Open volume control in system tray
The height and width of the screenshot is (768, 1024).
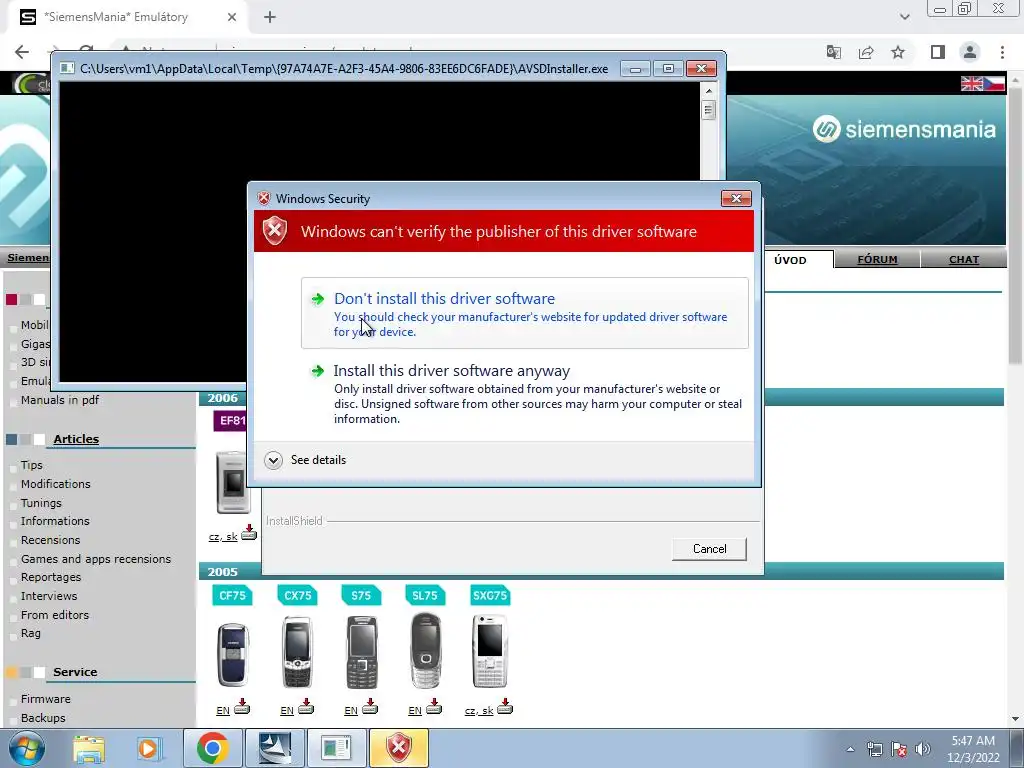pos(923,749)
